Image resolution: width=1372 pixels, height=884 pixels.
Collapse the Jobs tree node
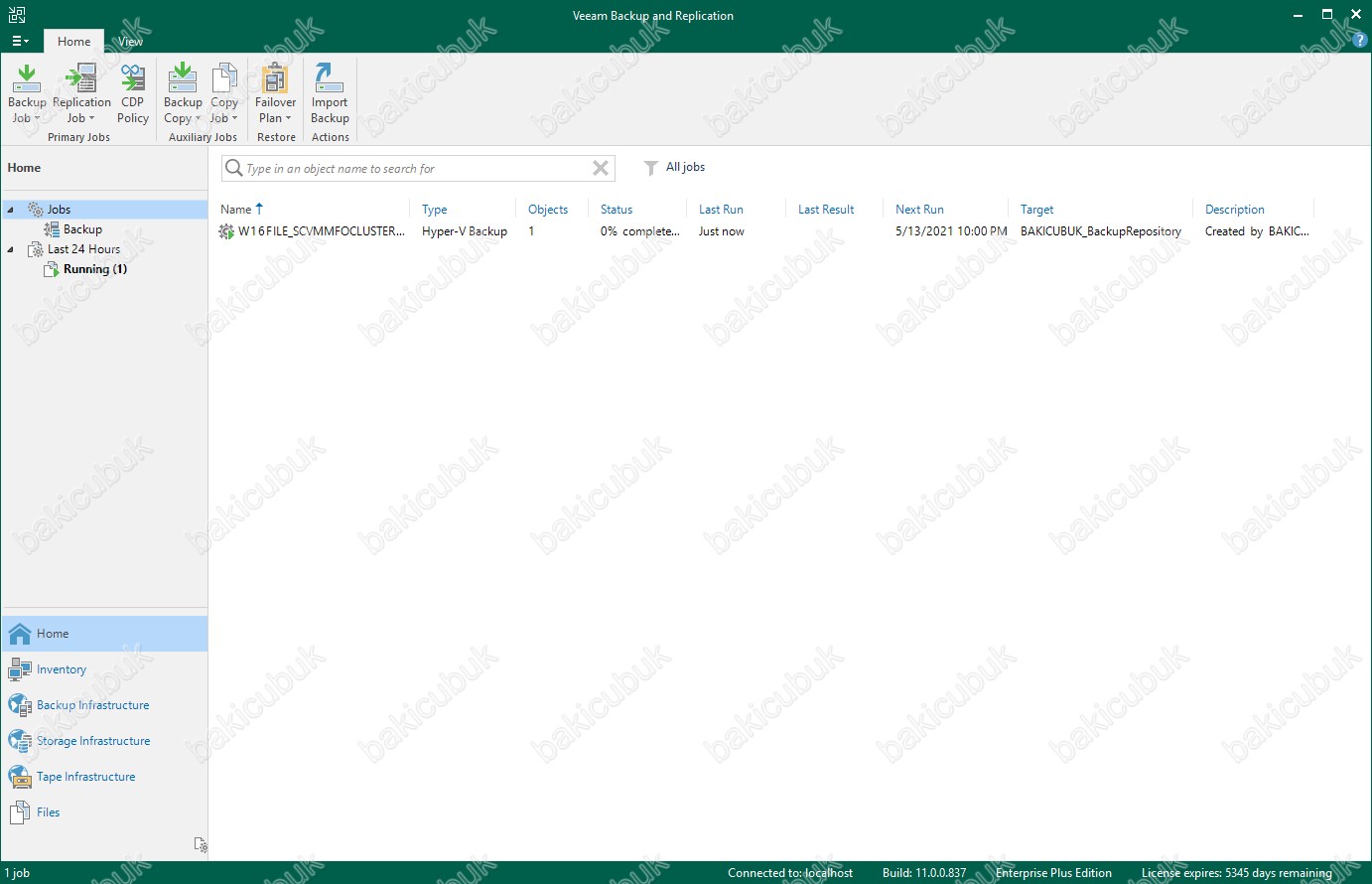11,210
